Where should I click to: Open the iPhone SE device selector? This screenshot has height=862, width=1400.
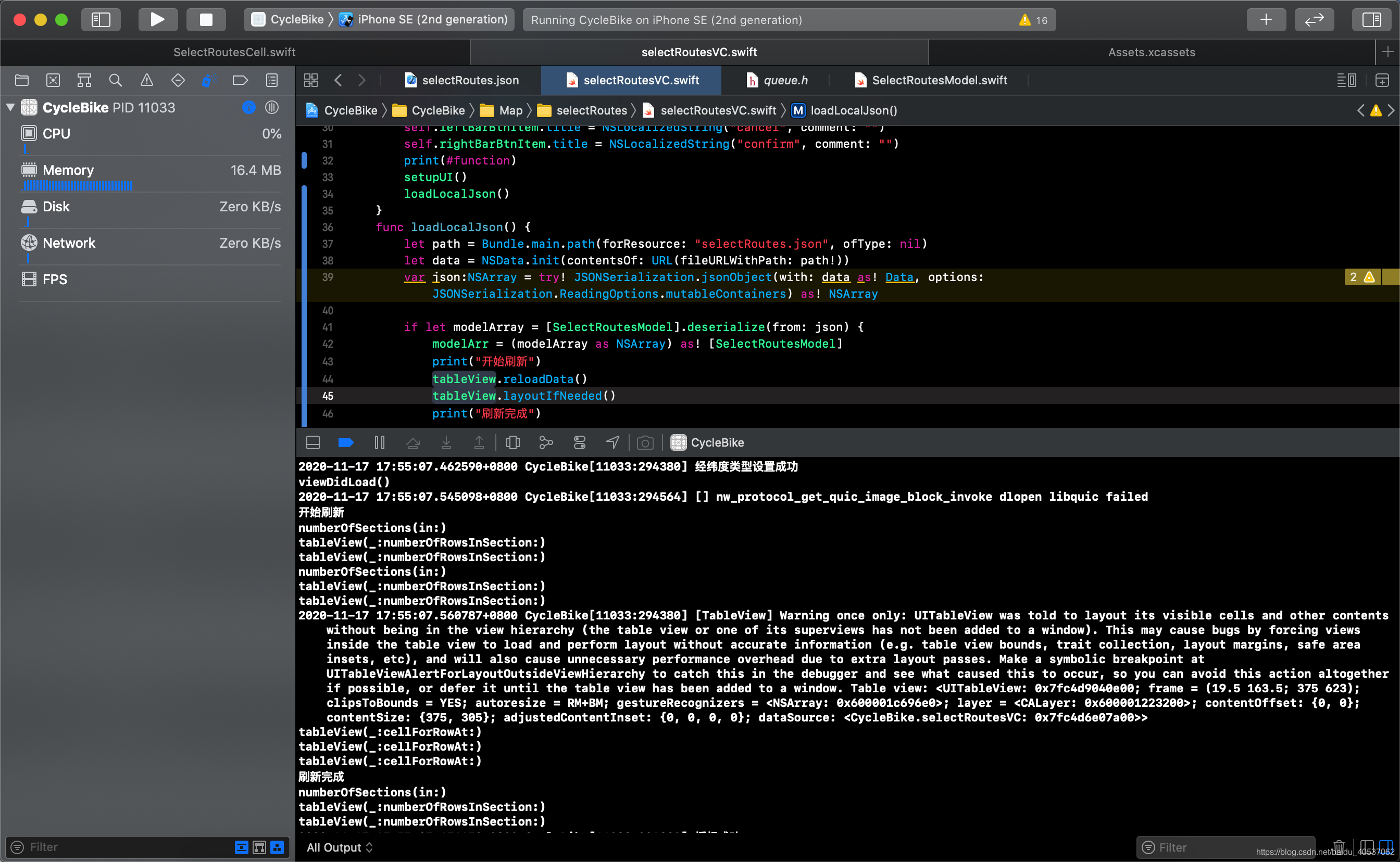pyautogui.click(x=423, y=20)
